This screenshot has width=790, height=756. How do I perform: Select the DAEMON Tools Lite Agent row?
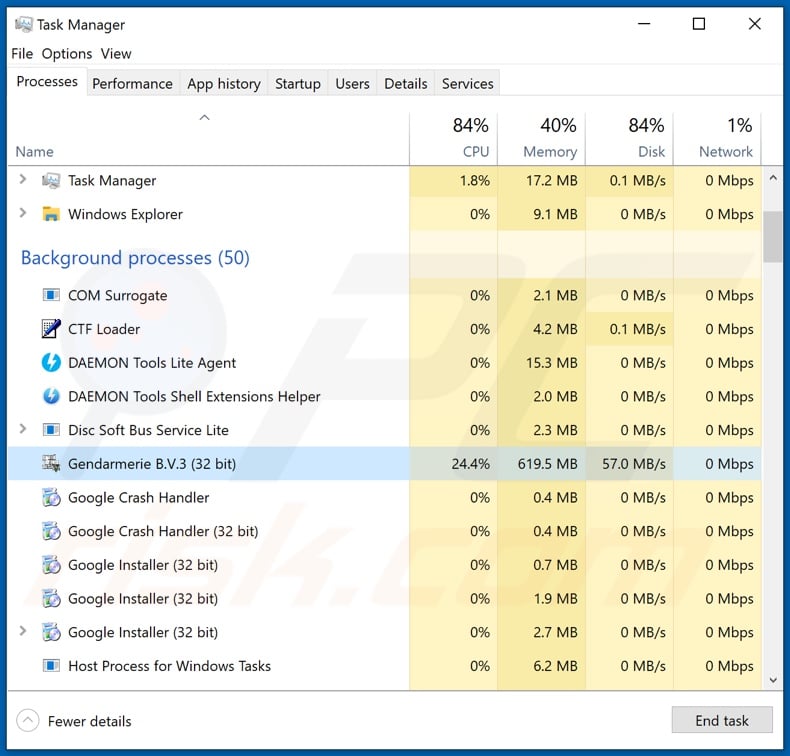tap(384, 363)
